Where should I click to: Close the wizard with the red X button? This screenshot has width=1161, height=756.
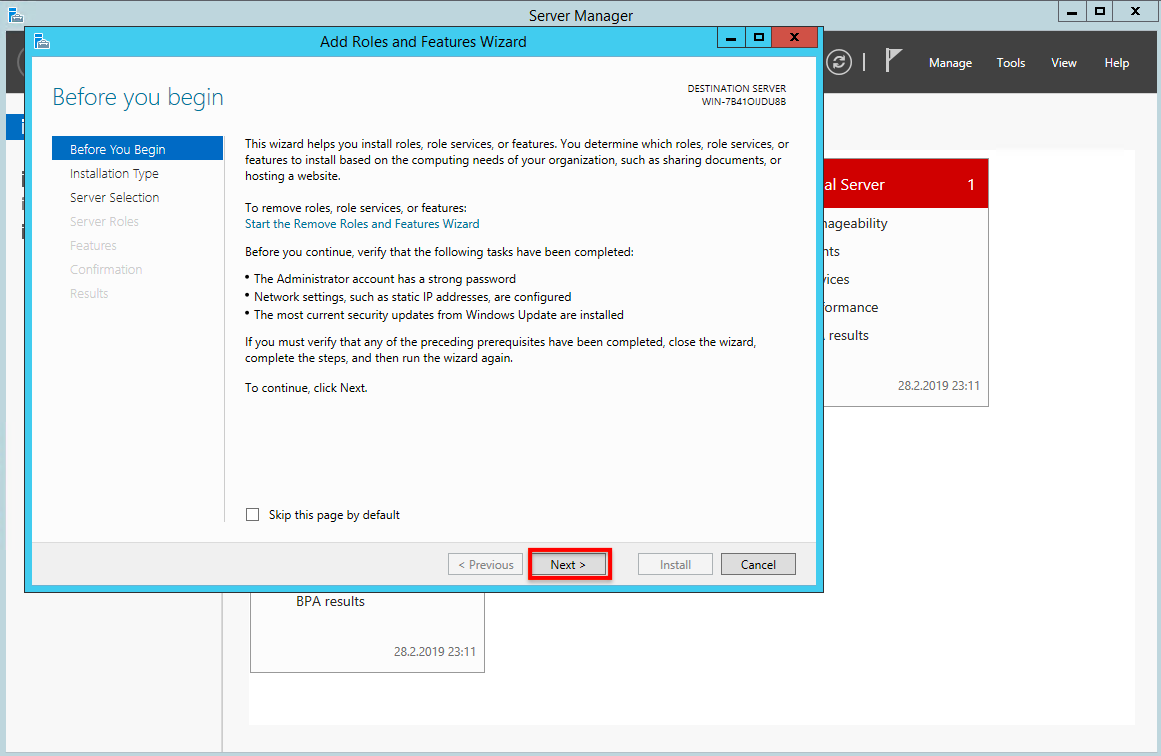coord(794,38)
